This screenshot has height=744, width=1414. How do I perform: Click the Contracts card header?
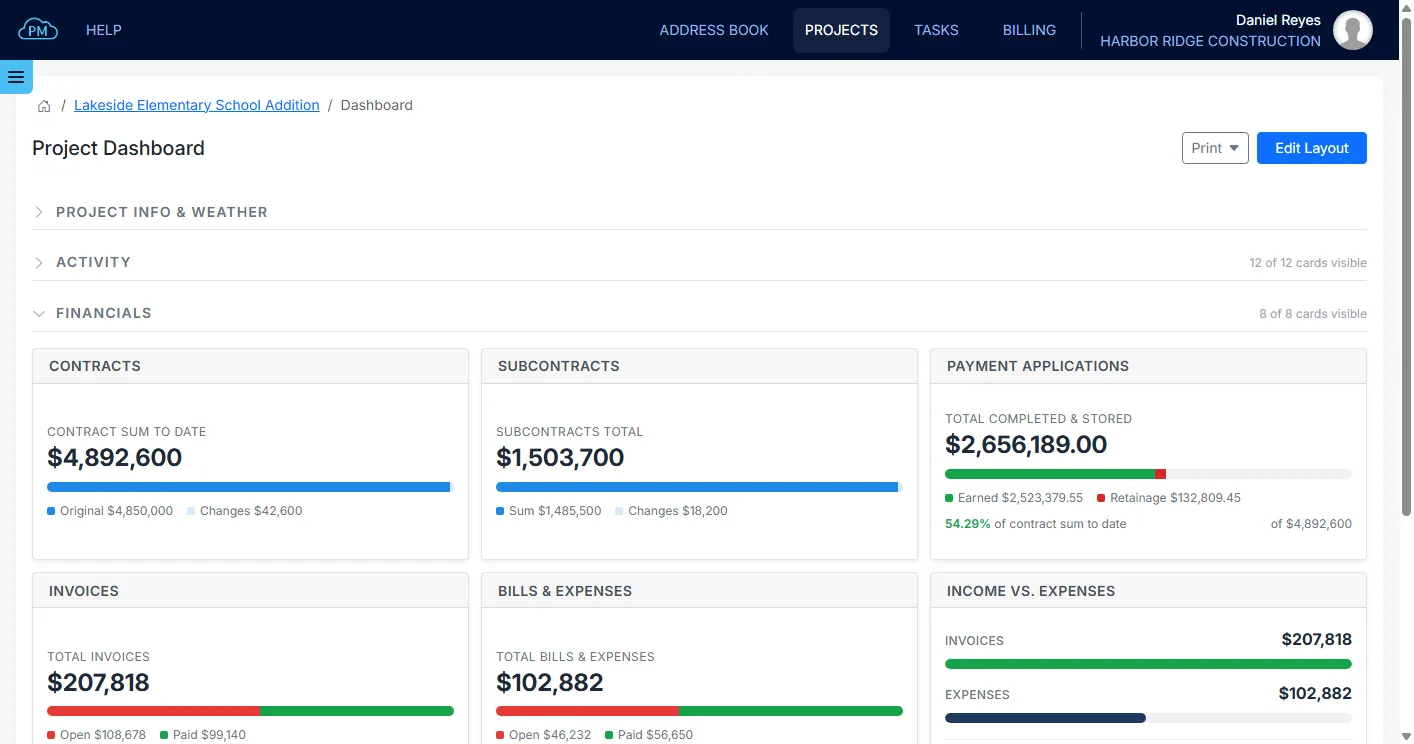pyautogui.click(x=250, y=366)
